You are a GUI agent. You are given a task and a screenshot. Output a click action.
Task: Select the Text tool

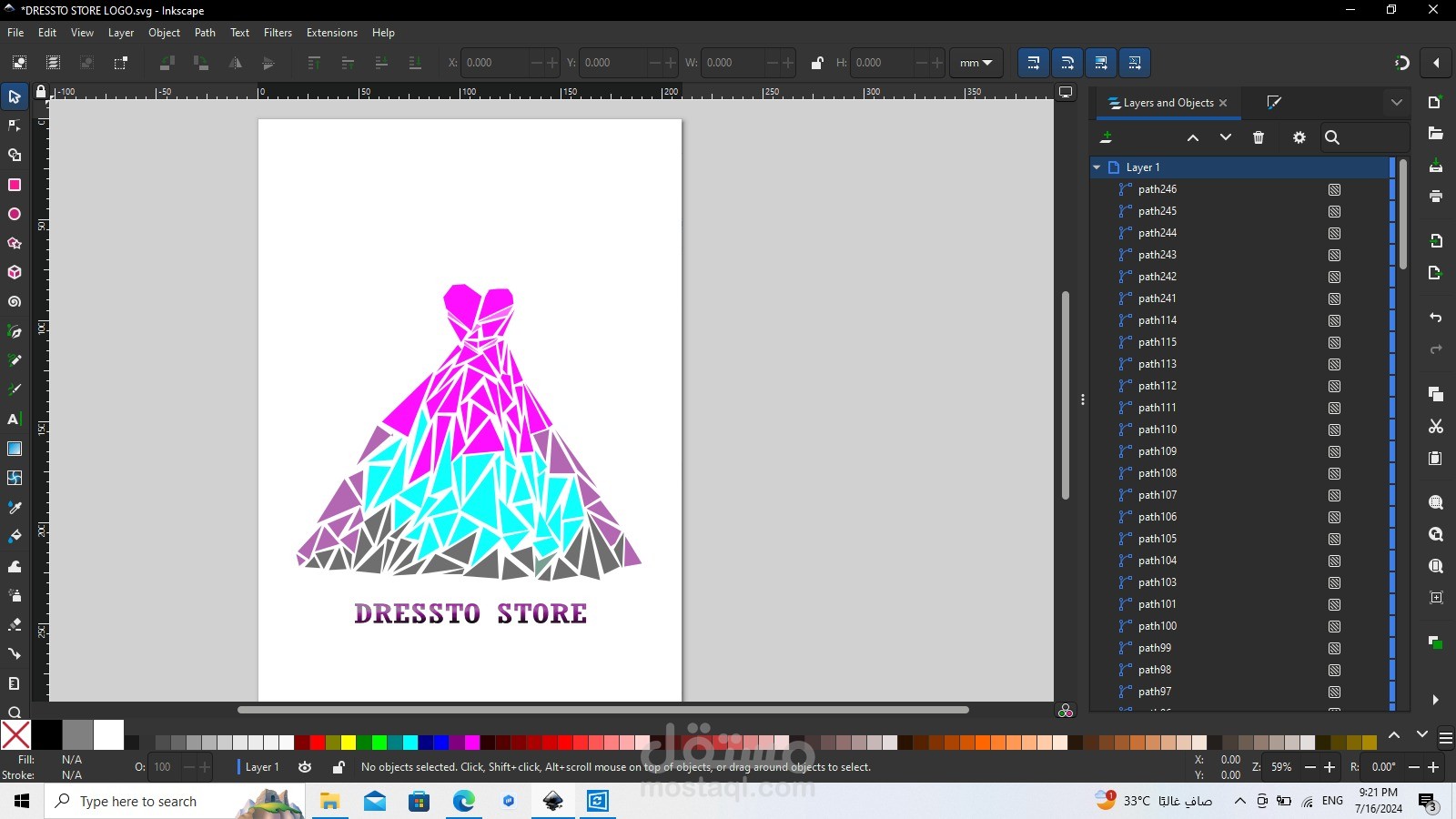[15, 420]
